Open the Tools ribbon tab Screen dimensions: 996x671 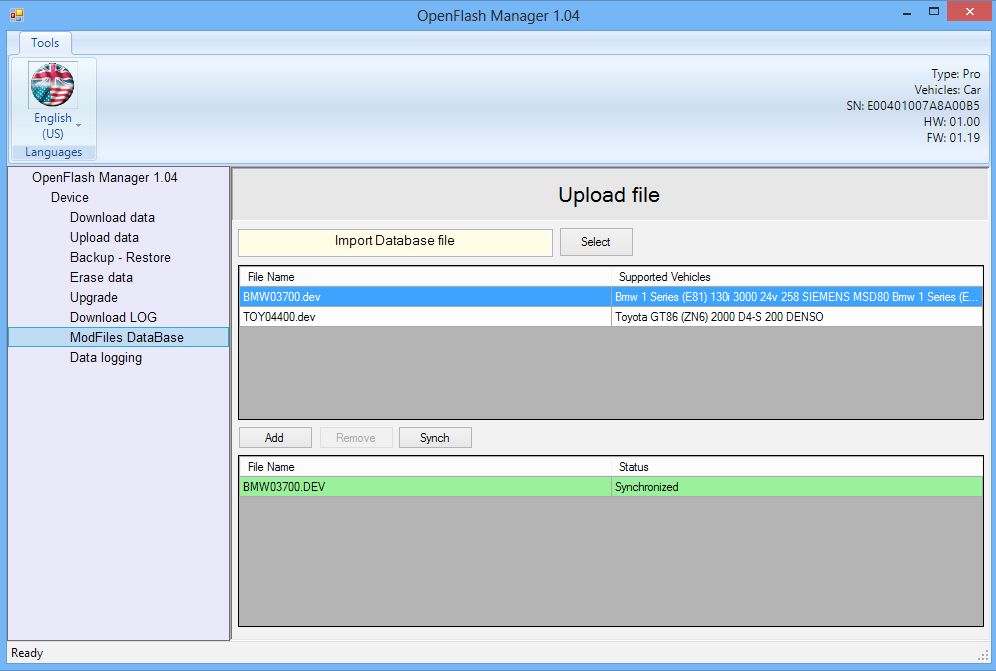(45, 43)
